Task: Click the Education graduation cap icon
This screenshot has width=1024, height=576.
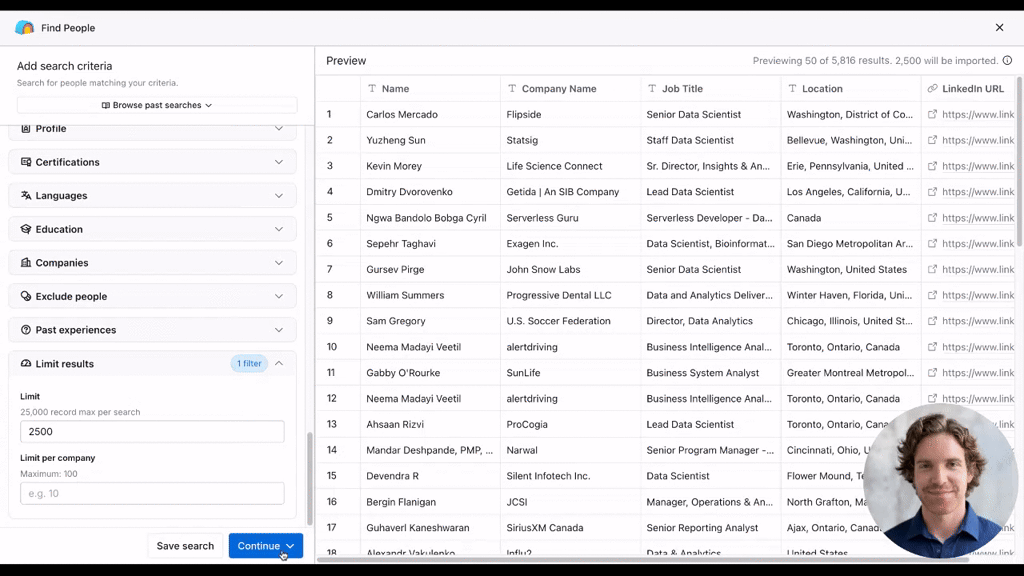Action: (x=26, y=229)
